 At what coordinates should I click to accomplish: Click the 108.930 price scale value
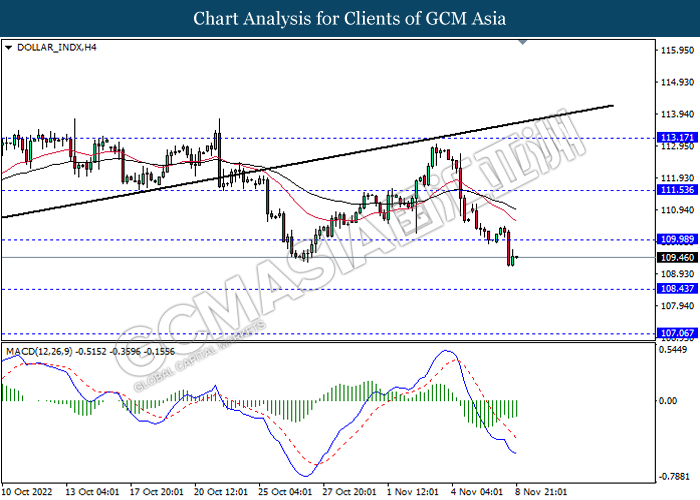tap(677, 274)
